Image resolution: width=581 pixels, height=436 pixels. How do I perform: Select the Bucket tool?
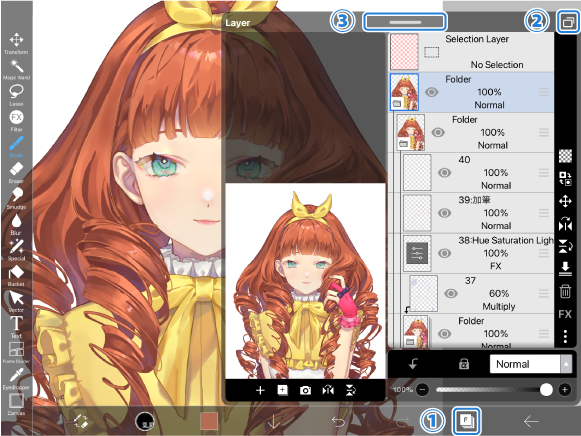point(16,276)
